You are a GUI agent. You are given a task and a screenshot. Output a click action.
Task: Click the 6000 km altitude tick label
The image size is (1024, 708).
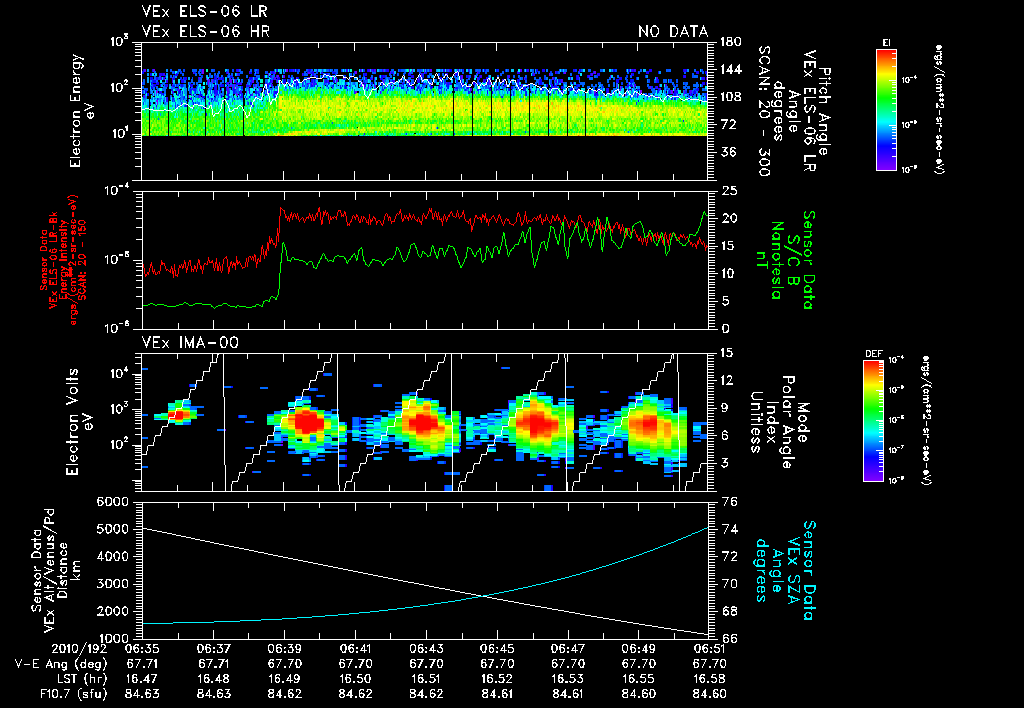tap(112, 502)
